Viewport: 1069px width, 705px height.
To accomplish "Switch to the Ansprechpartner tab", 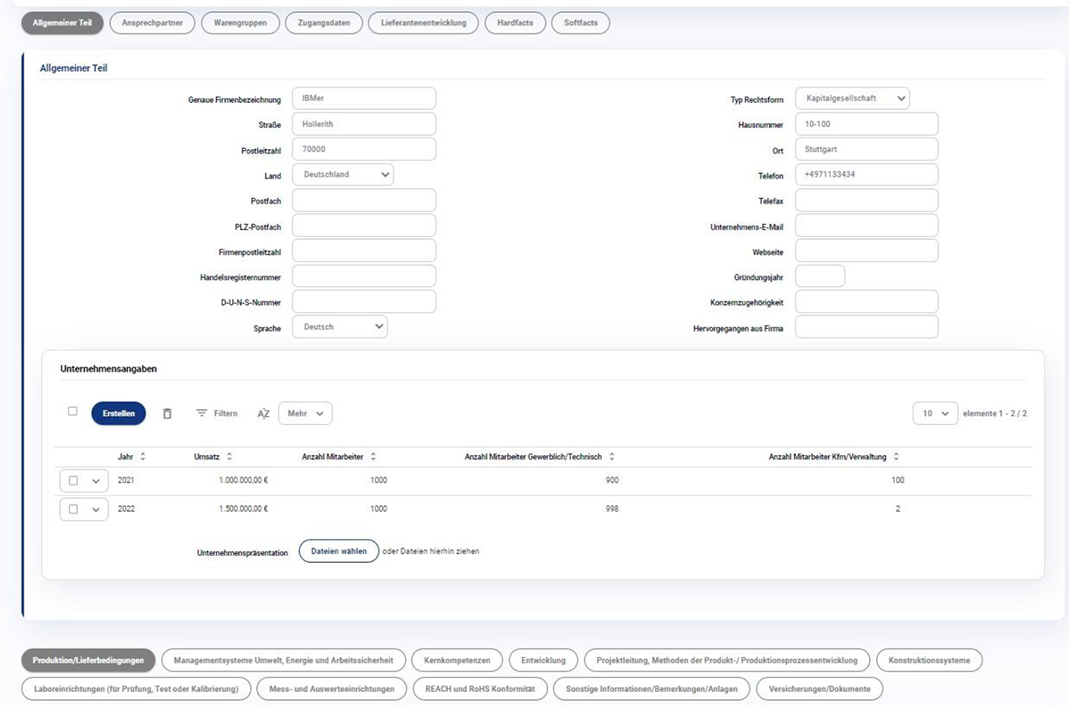I will pos(152,23).
